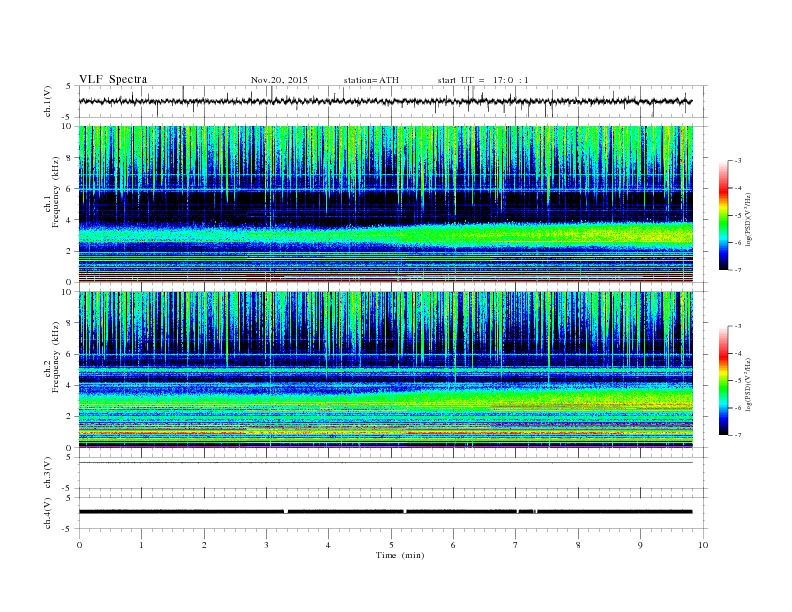Screen dimensions: 792x612
Task: Click the ch.1 spectrogram color scale bar
Action: point(723,215)
